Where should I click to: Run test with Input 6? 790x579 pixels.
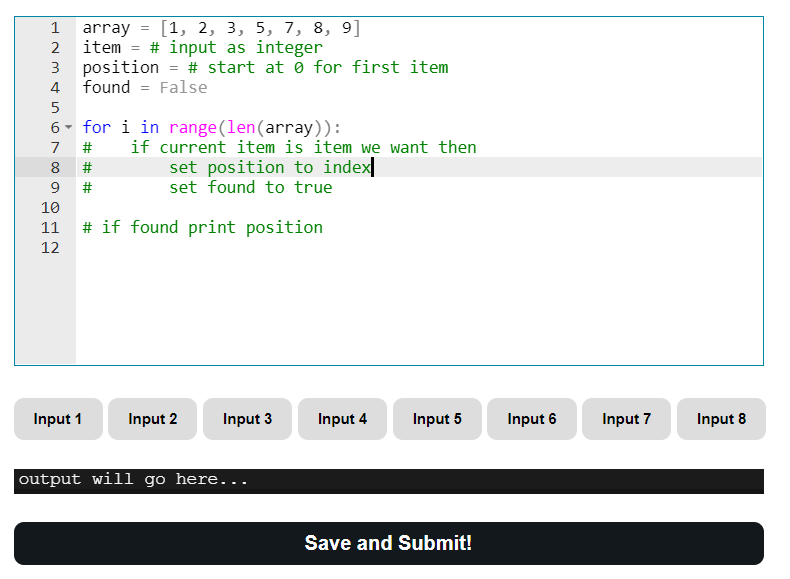(x=532, y=419)
